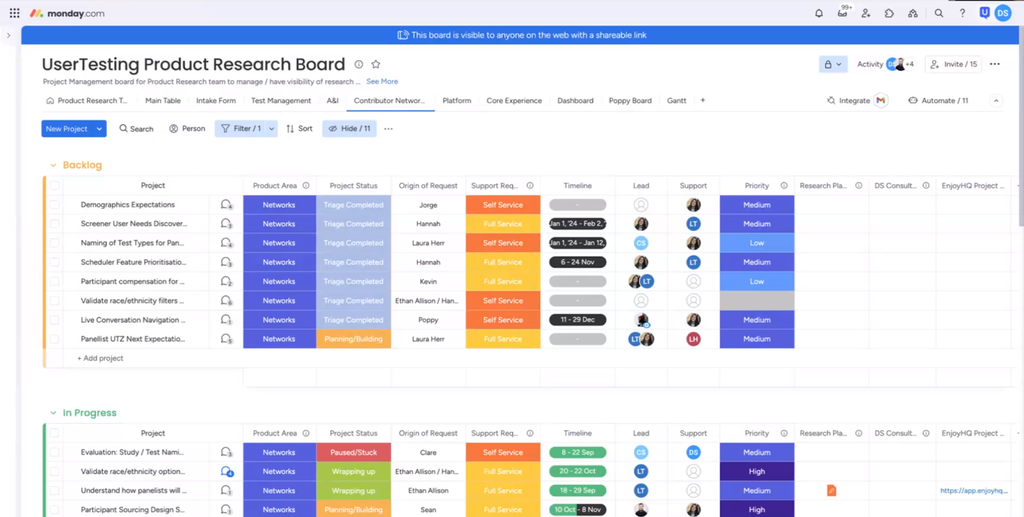Click Hide / 11 columns button
The height and width of the screenshot is (517, 1024).
click(x=349, y=129)
